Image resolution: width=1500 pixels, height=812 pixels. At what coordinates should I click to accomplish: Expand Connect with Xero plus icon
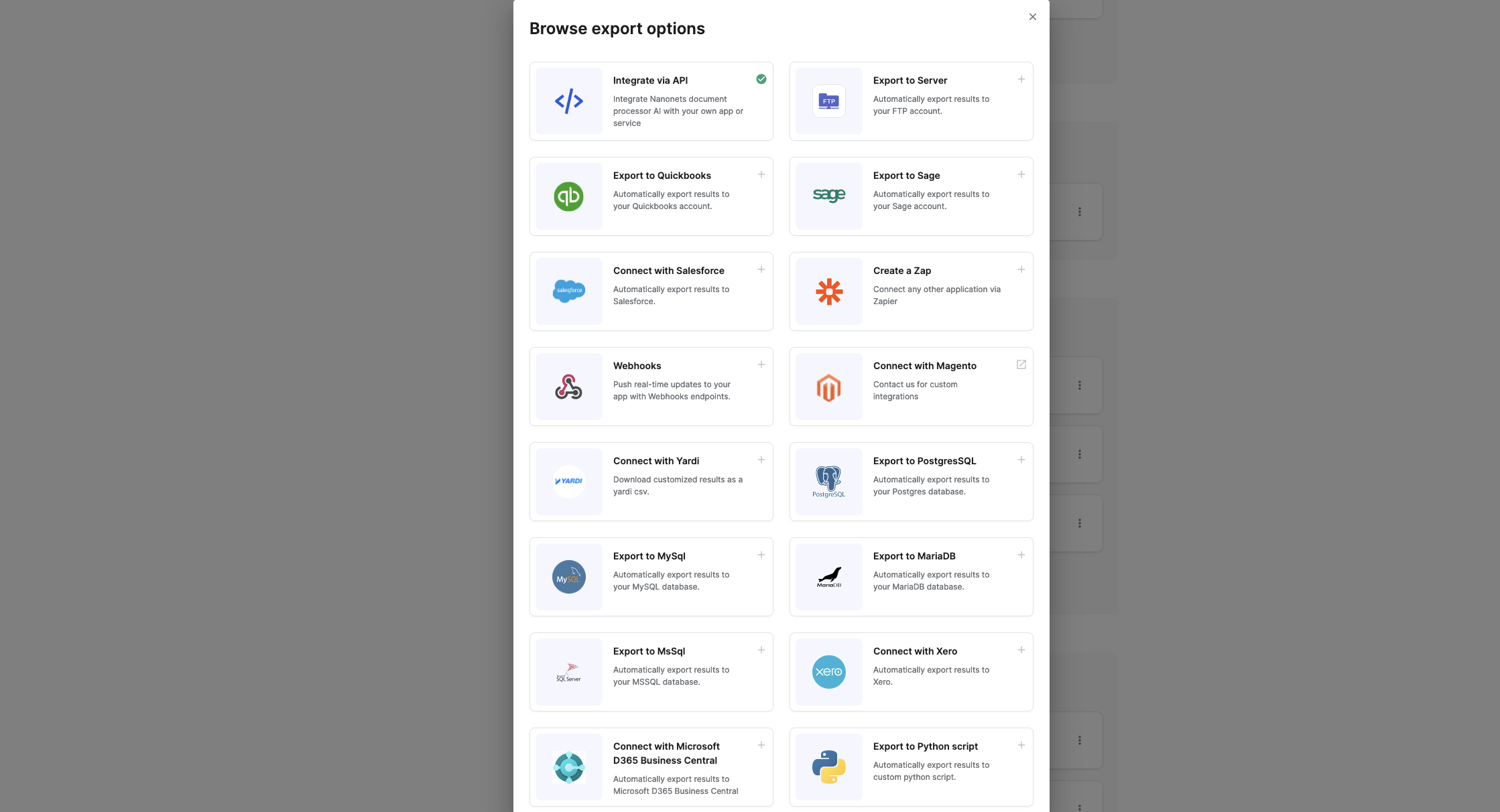[1021, 650]
